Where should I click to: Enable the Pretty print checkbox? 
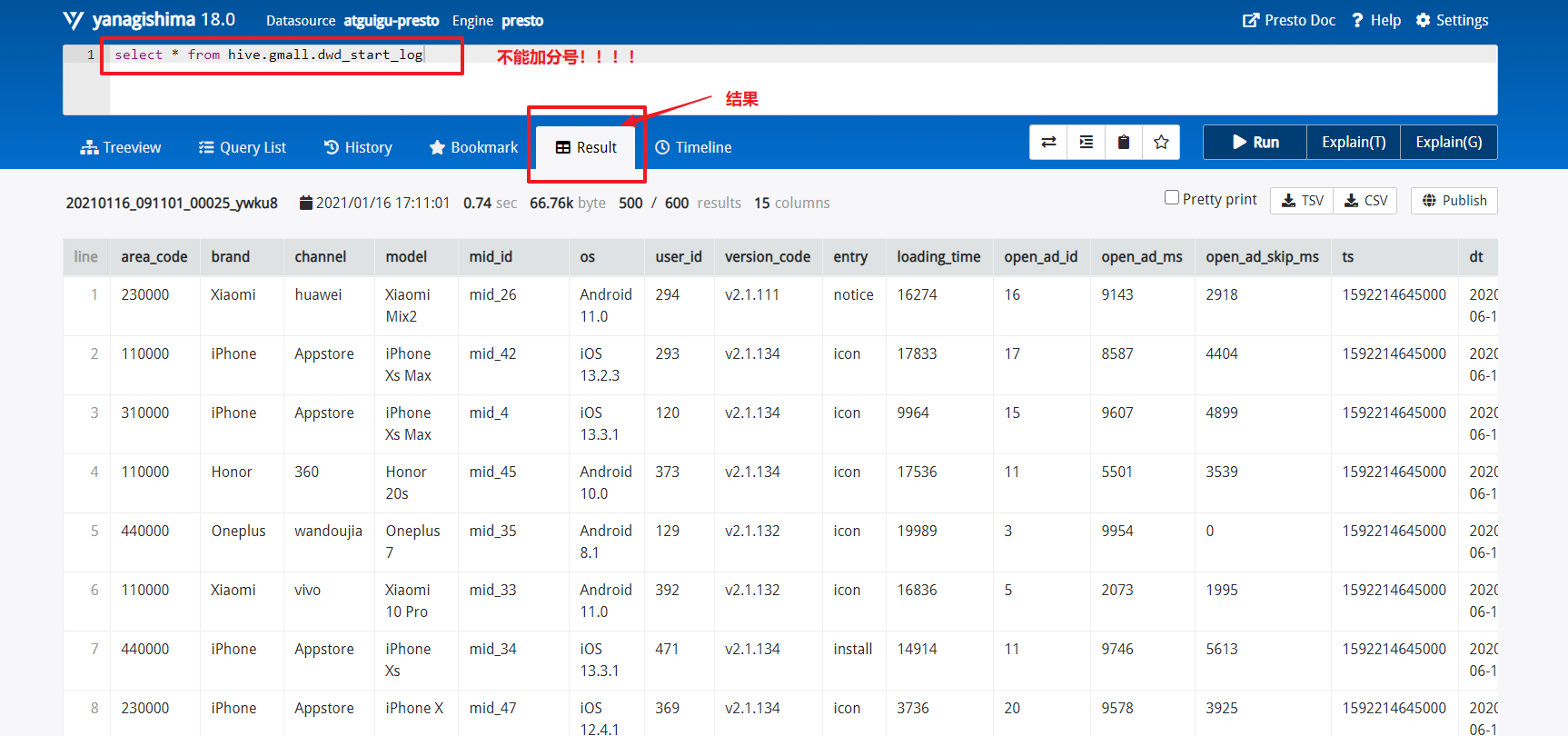pyautogui.click(x=1172, y=198)
